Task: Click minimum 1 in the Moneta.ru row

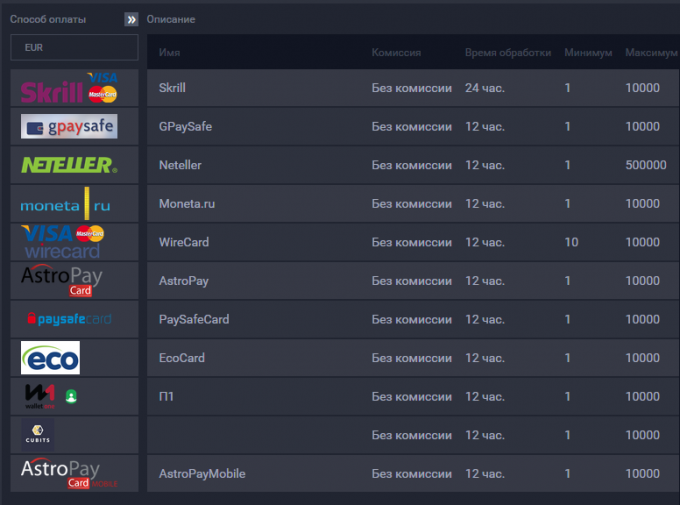Action: pos(567,203)
